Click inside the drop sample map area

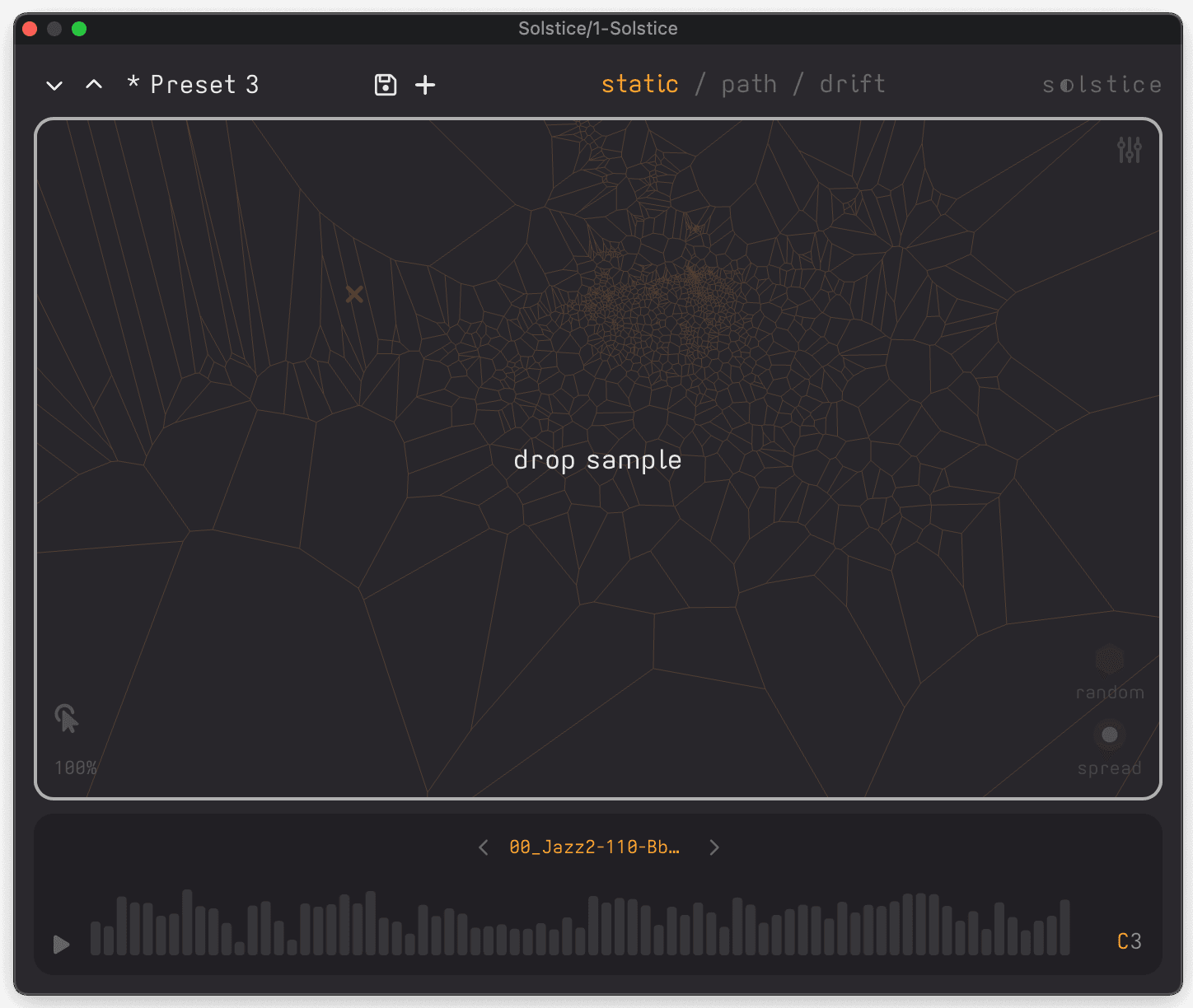pyautogui.click(x=597, y=460)
